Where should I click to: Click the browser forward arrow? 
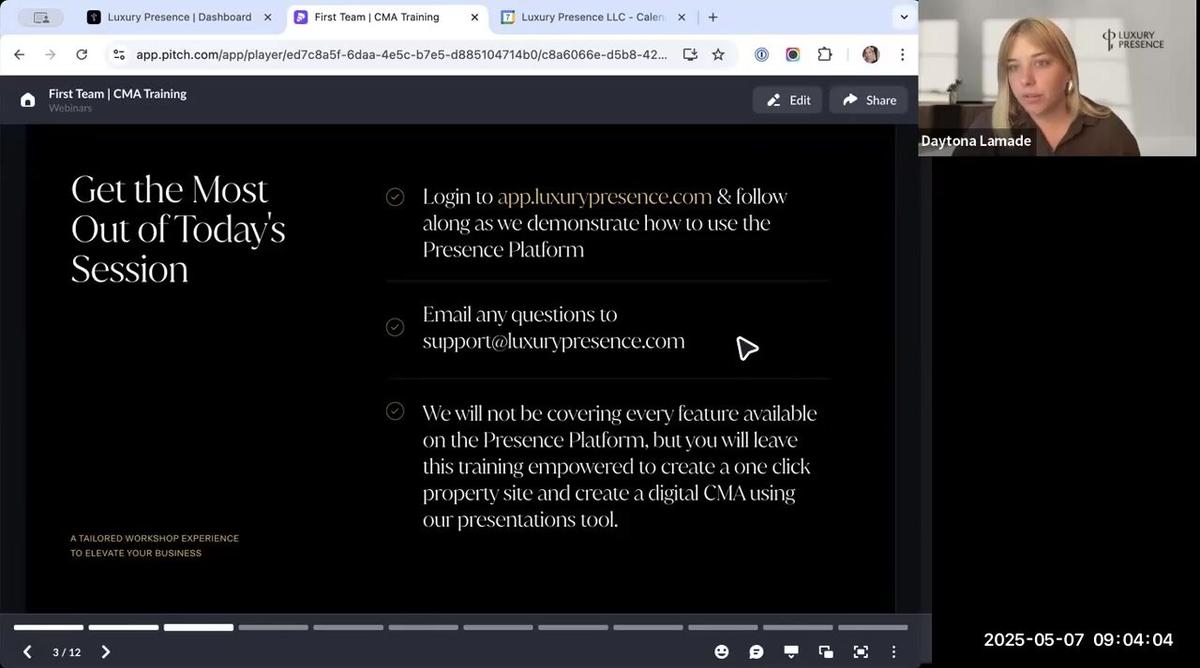point(50,55)
